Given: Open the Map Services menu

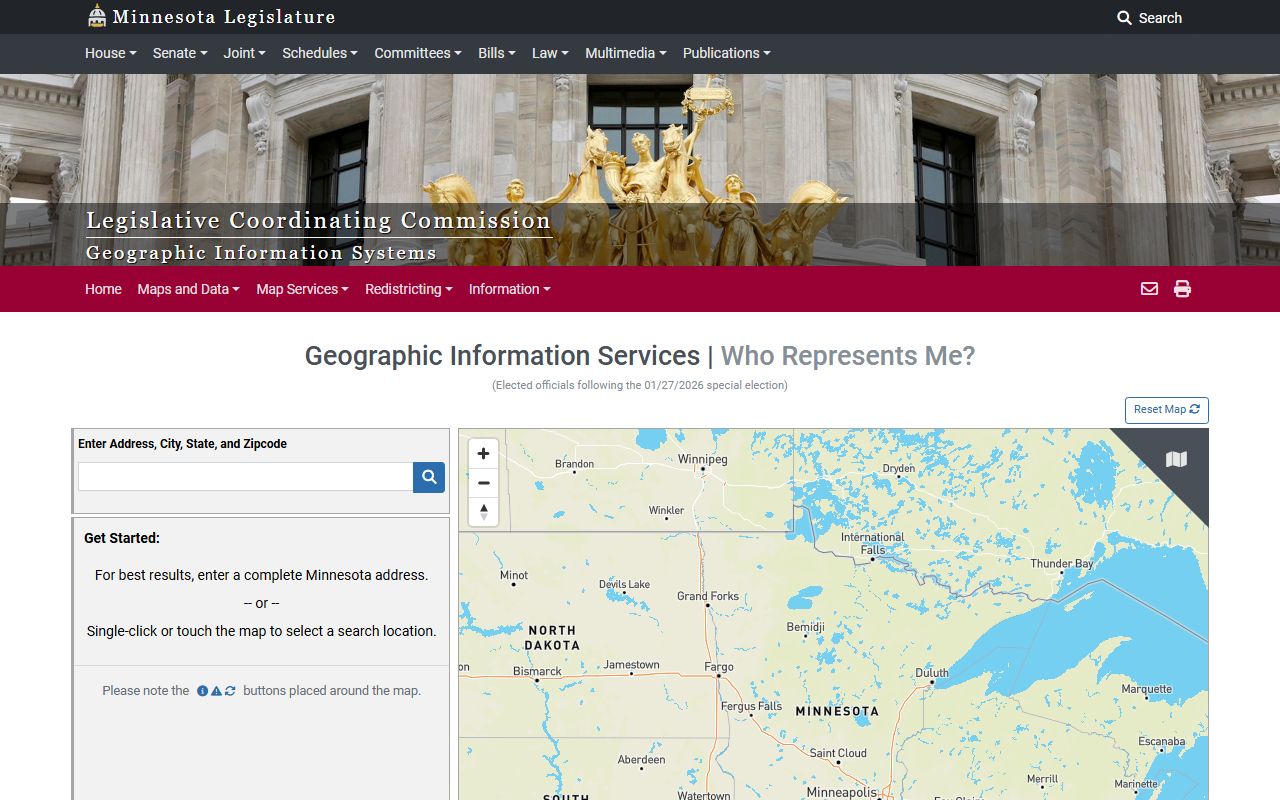Looking at the screenshot, I should pos(302,289).
